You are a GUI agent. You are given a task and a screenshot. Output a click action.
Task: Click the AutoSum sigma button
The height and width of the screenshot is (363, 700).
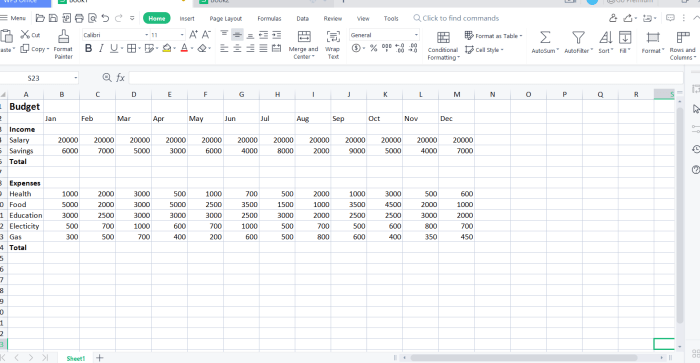pos(545,42)
